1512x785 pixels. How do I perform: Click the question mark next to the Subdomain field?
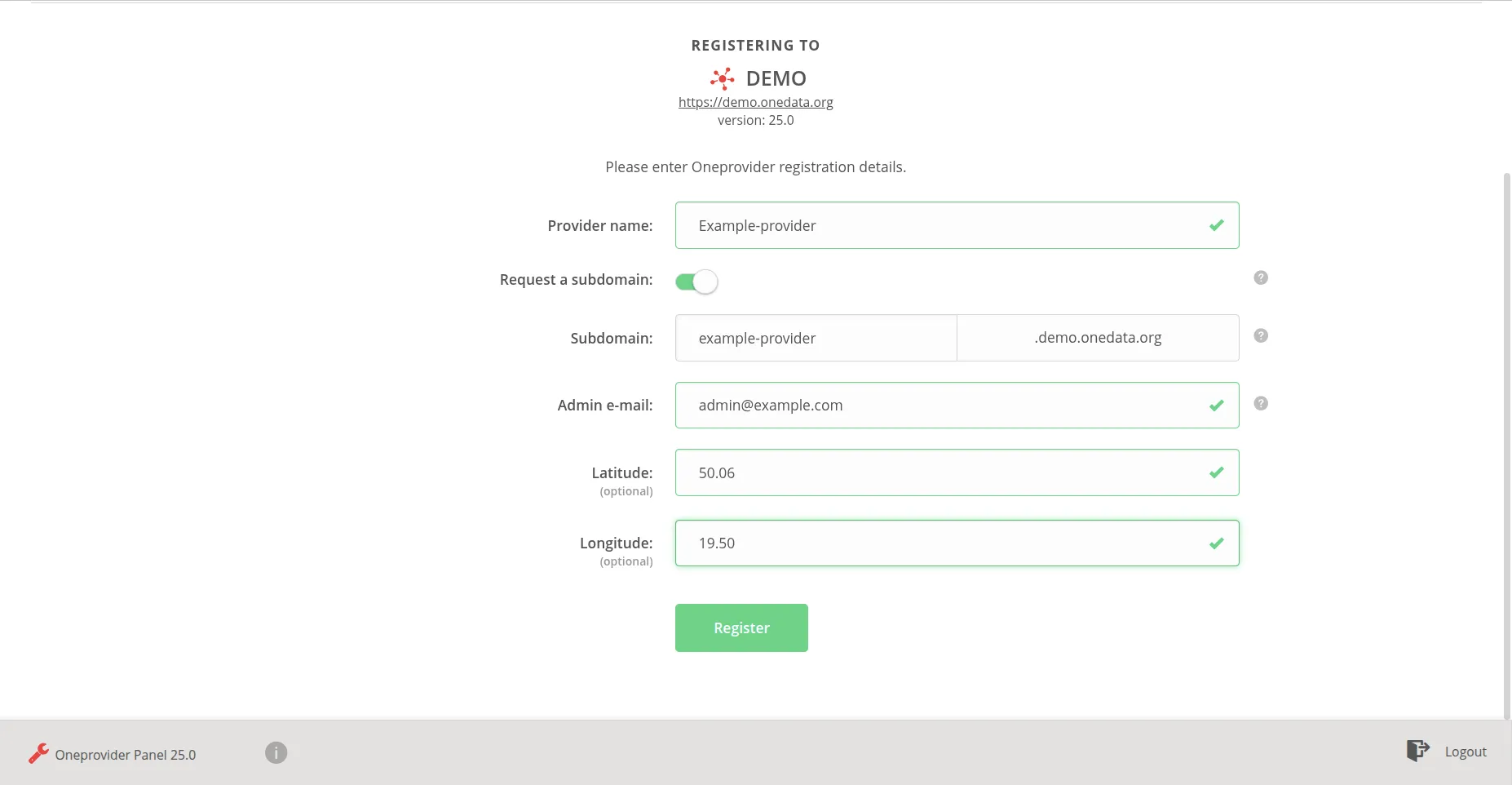[x=1261, y=335]
